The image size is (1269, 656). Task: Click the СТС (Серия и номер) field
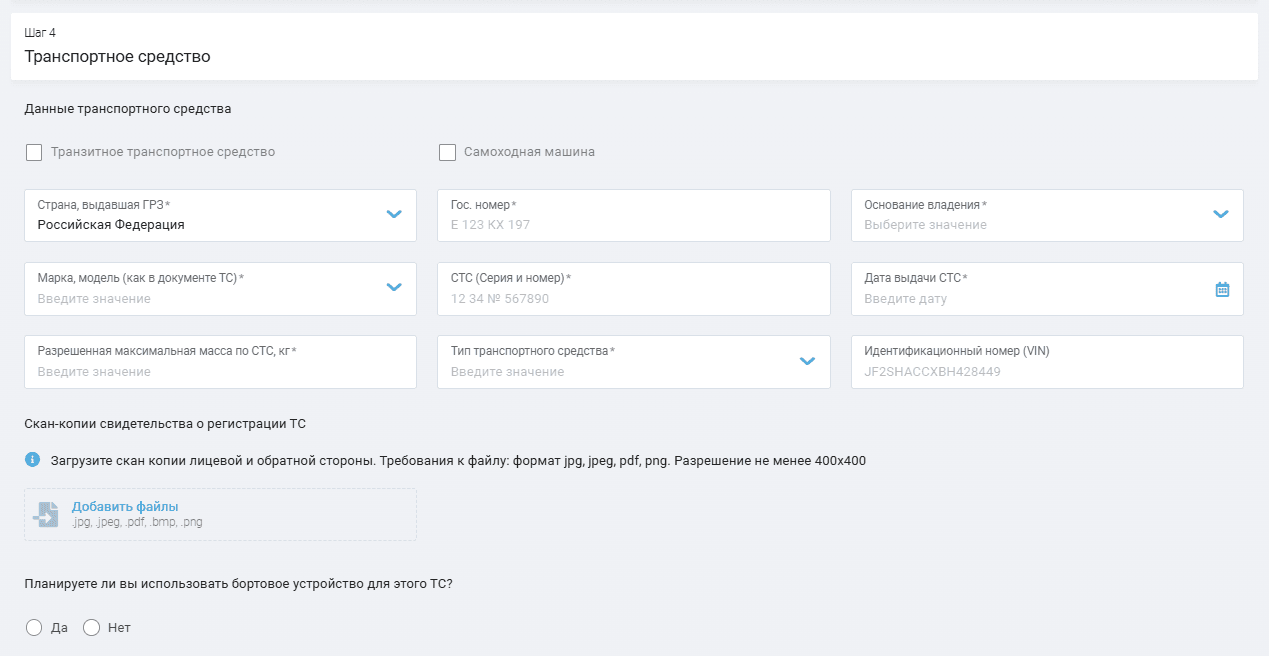point(634,289)
